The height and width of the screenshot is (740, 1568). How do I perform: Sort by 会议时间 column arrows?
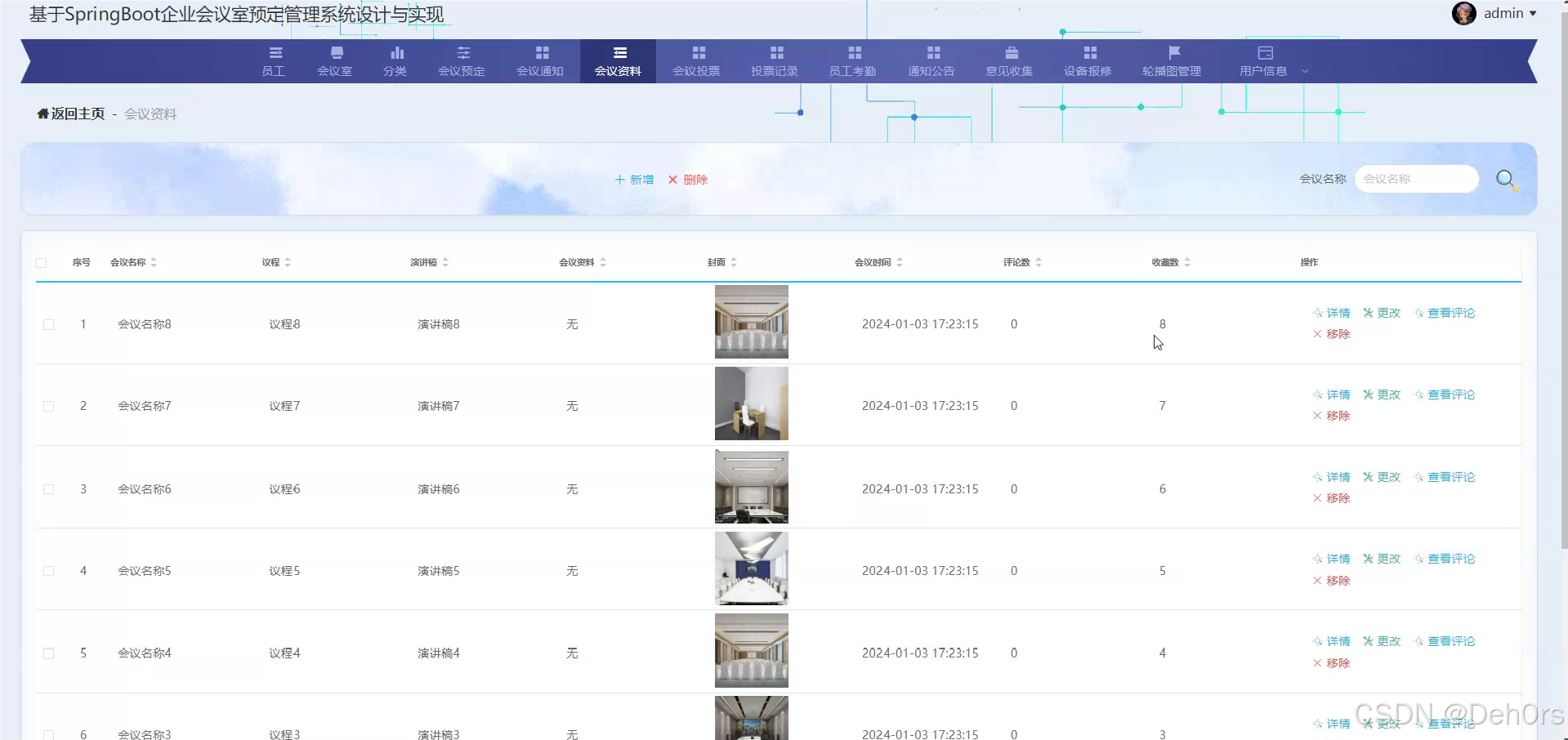pyautogui.click(x=900, y=262)
